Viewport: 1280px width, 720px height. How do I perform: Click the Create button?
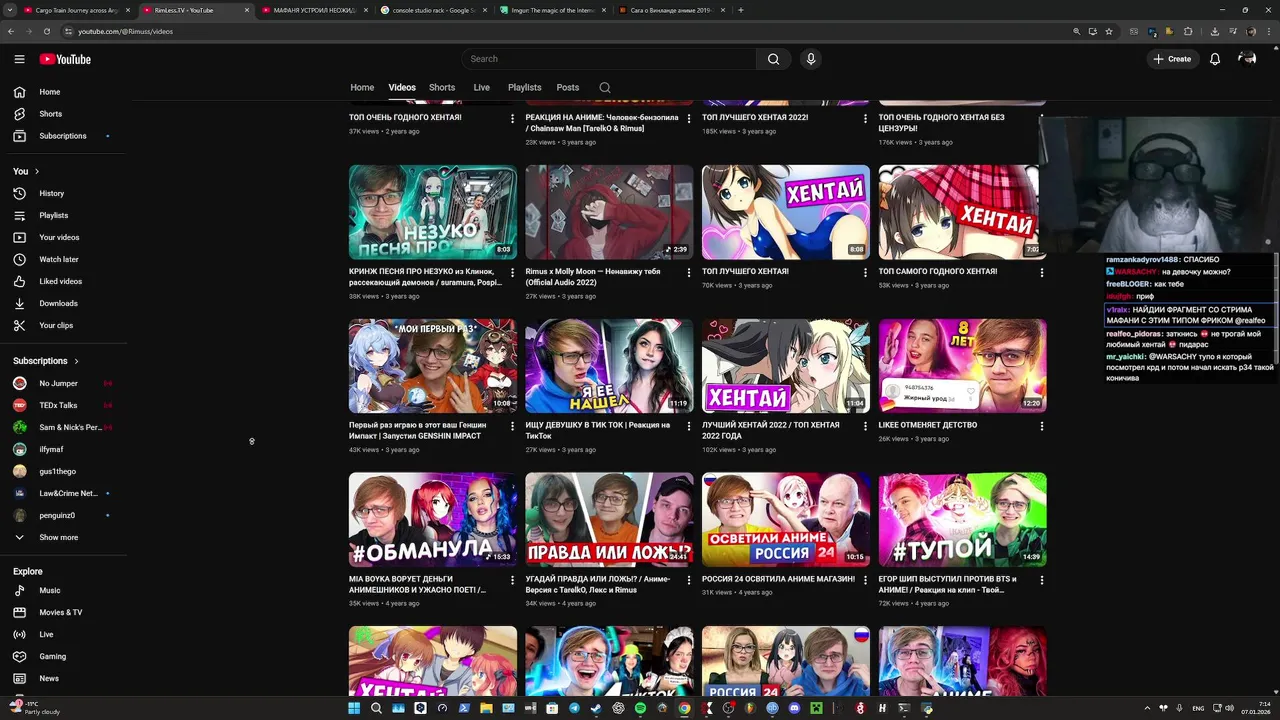(x=1172, y=59)
